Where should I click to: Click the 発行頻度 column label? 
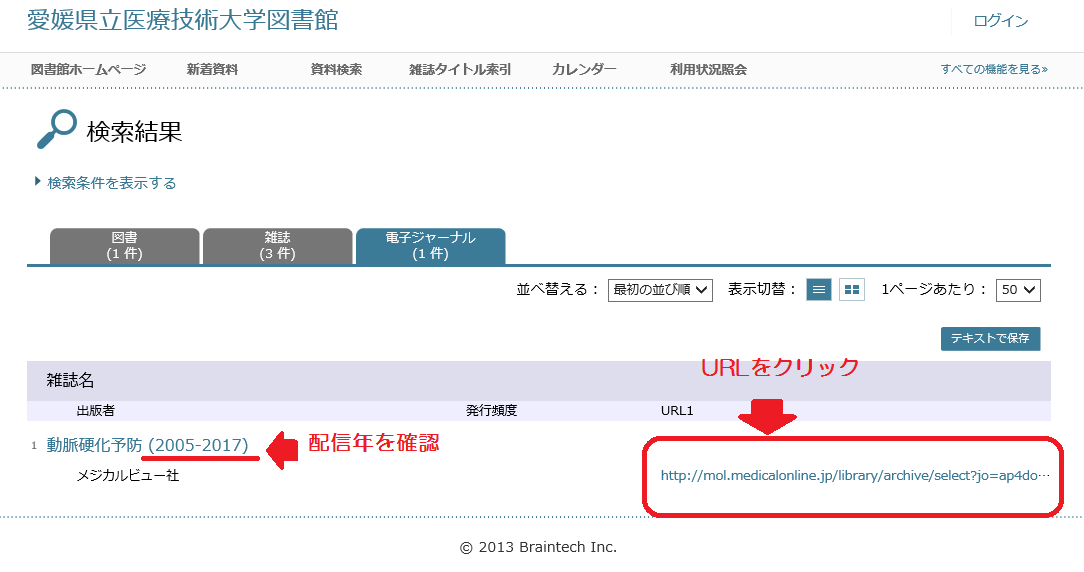pos(491,410)
